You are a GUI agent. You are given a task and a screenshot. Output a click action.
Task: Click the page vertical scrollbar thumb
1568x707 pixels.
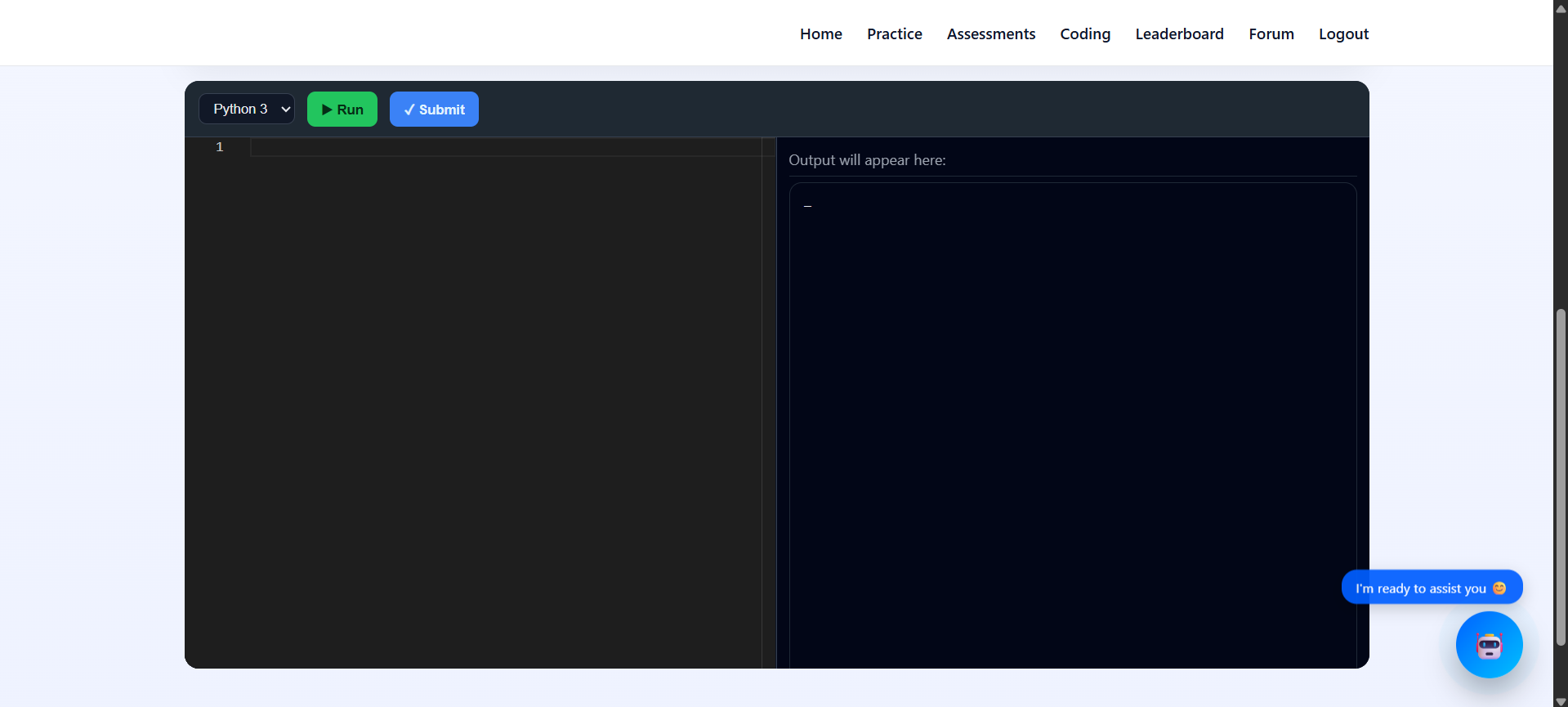(x=1561, y=474)
